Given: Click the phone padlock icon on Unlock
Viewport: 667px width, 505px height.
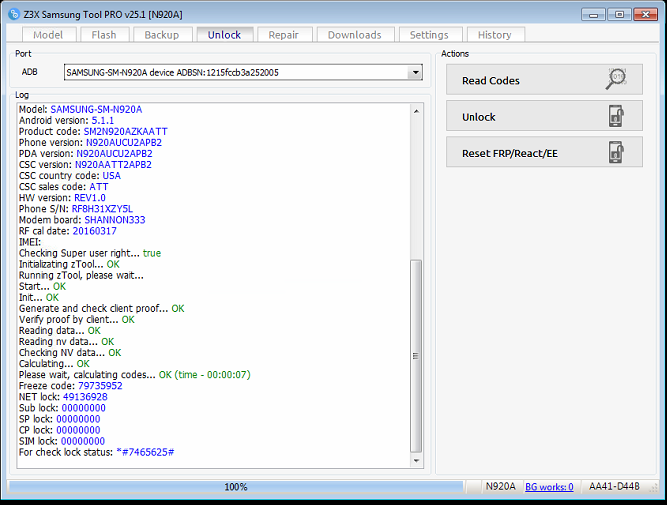Looking at the screenshot, I should (616, 116).
